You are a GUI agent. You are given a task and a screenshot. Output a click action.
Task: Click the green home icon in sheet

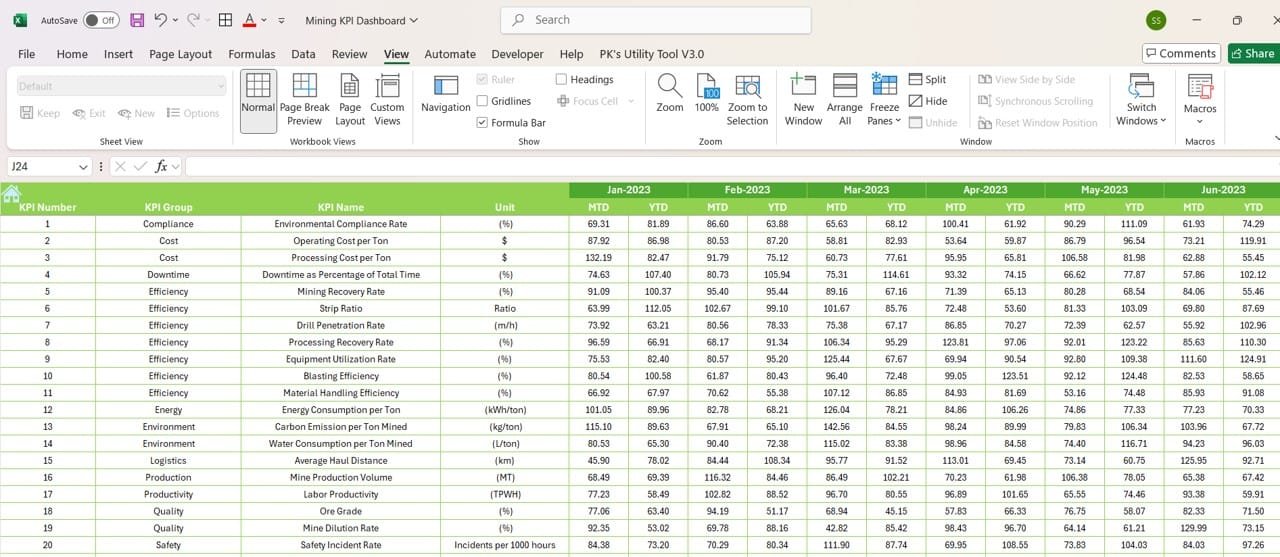[11, 193]
